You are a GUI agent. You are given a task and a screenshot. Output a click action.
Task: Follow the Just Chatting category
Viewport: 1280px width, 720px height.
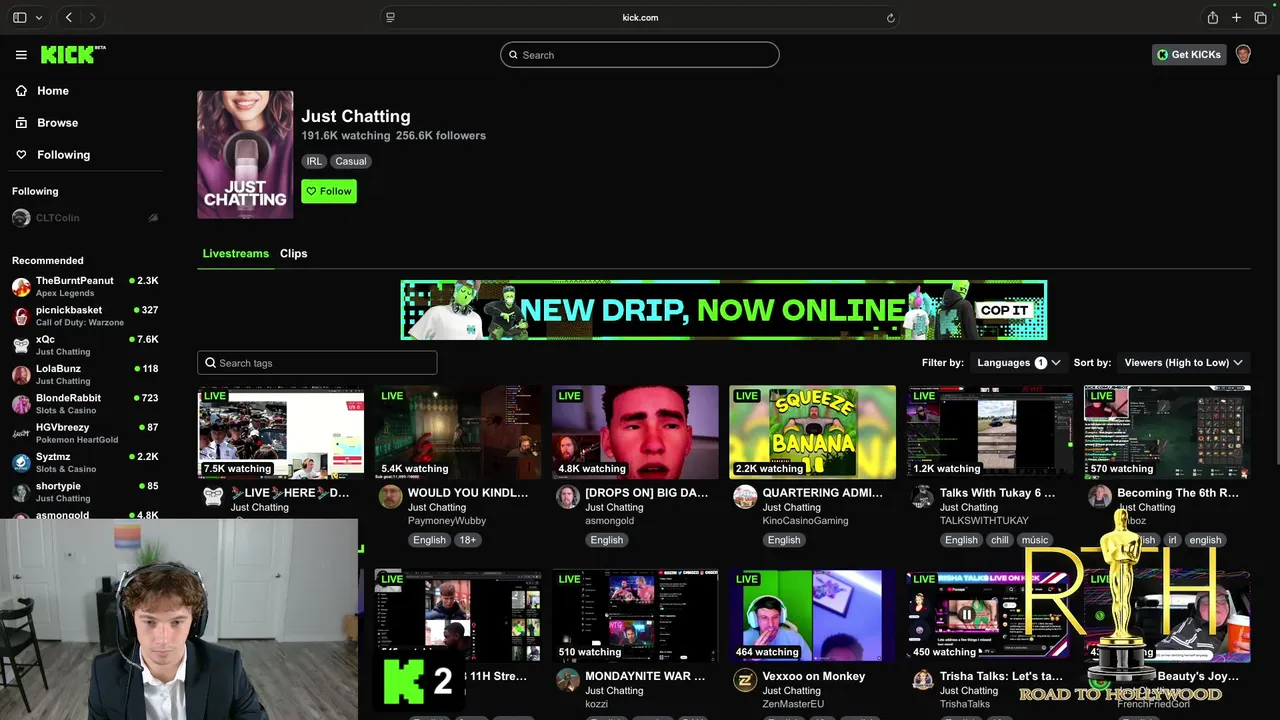tap(329, 191)
